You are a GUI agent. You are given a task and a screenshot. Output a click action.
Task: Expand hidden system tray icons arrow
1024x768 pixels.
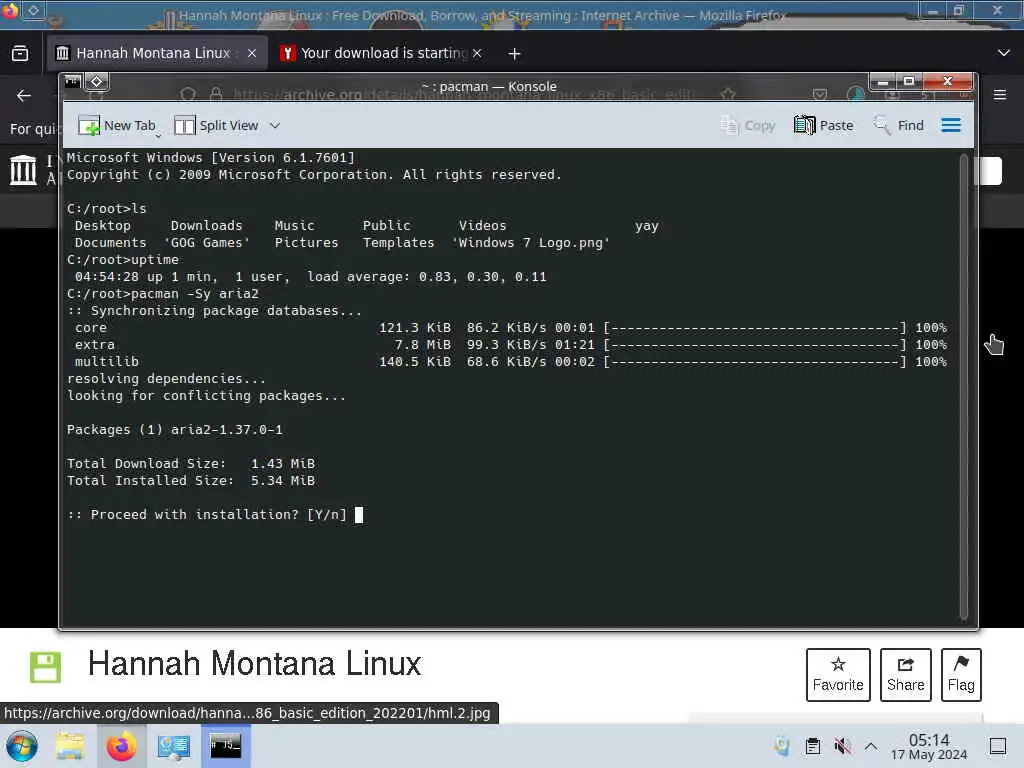pos(871,746)
